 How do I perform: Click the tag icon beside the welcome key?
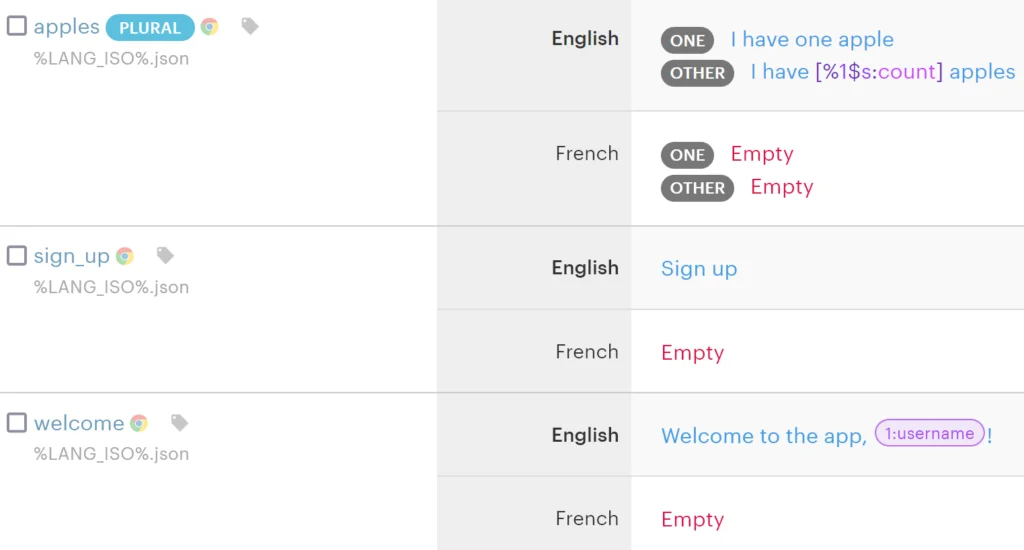[180, 423]
